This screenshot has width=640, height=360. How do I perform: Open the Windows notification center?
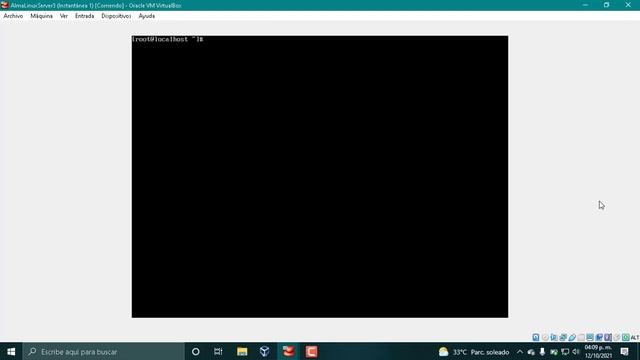624,351
